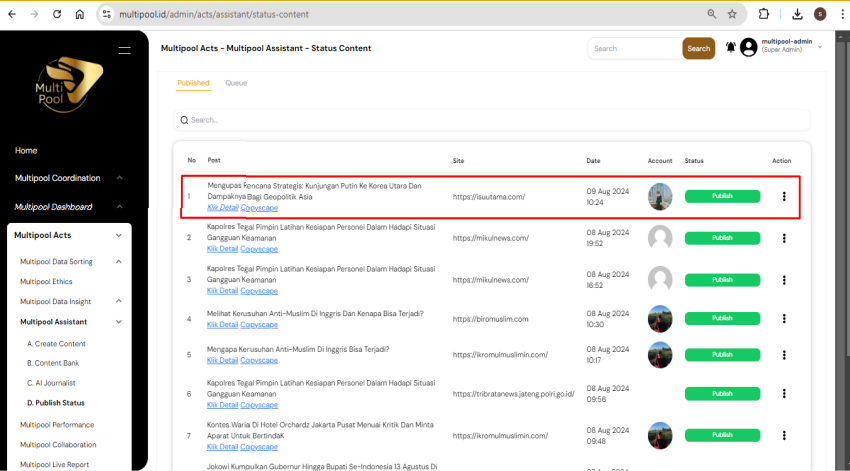
Task: Click the Date column header
Action: click(593, 160)
